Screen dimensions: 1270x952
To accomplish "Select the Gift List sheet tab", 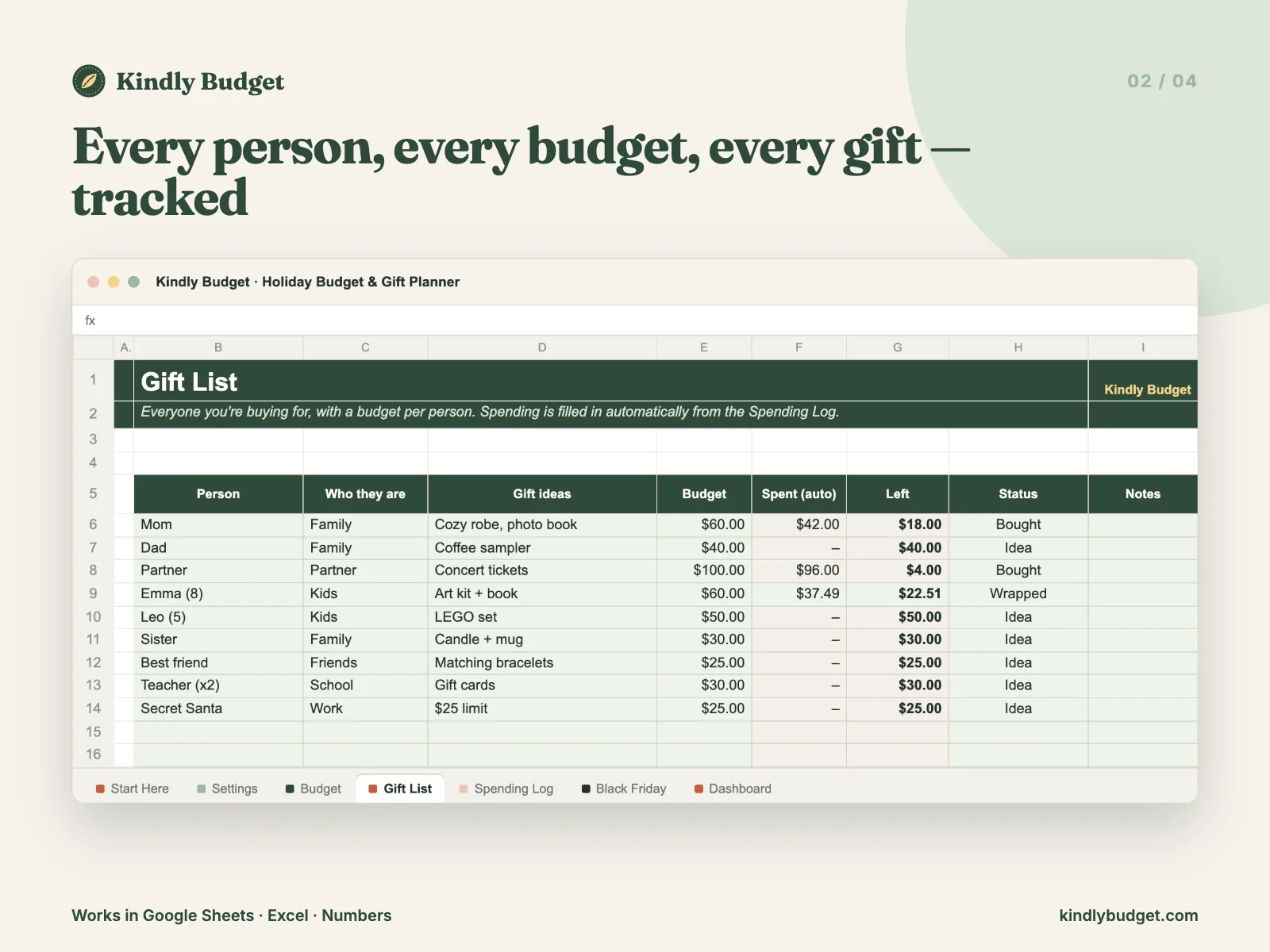I will click(x=400, y=789).
